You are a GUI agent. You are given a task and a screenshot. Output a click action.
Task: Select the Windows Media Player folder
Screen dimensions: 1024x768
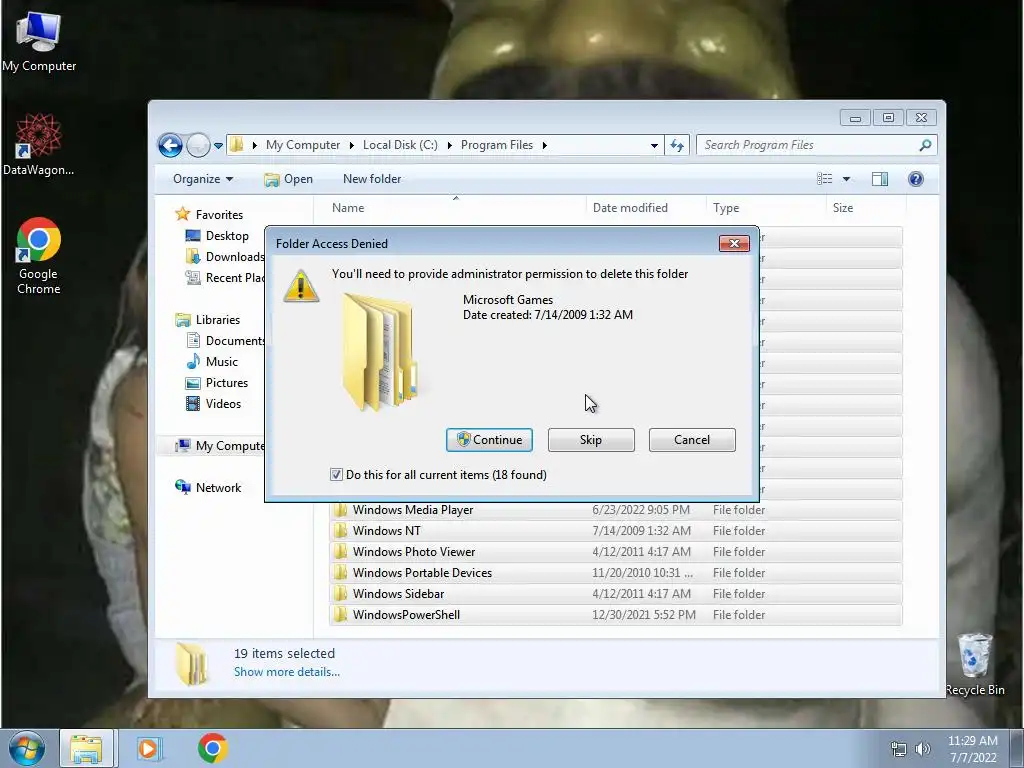click(x=616, y=510)
